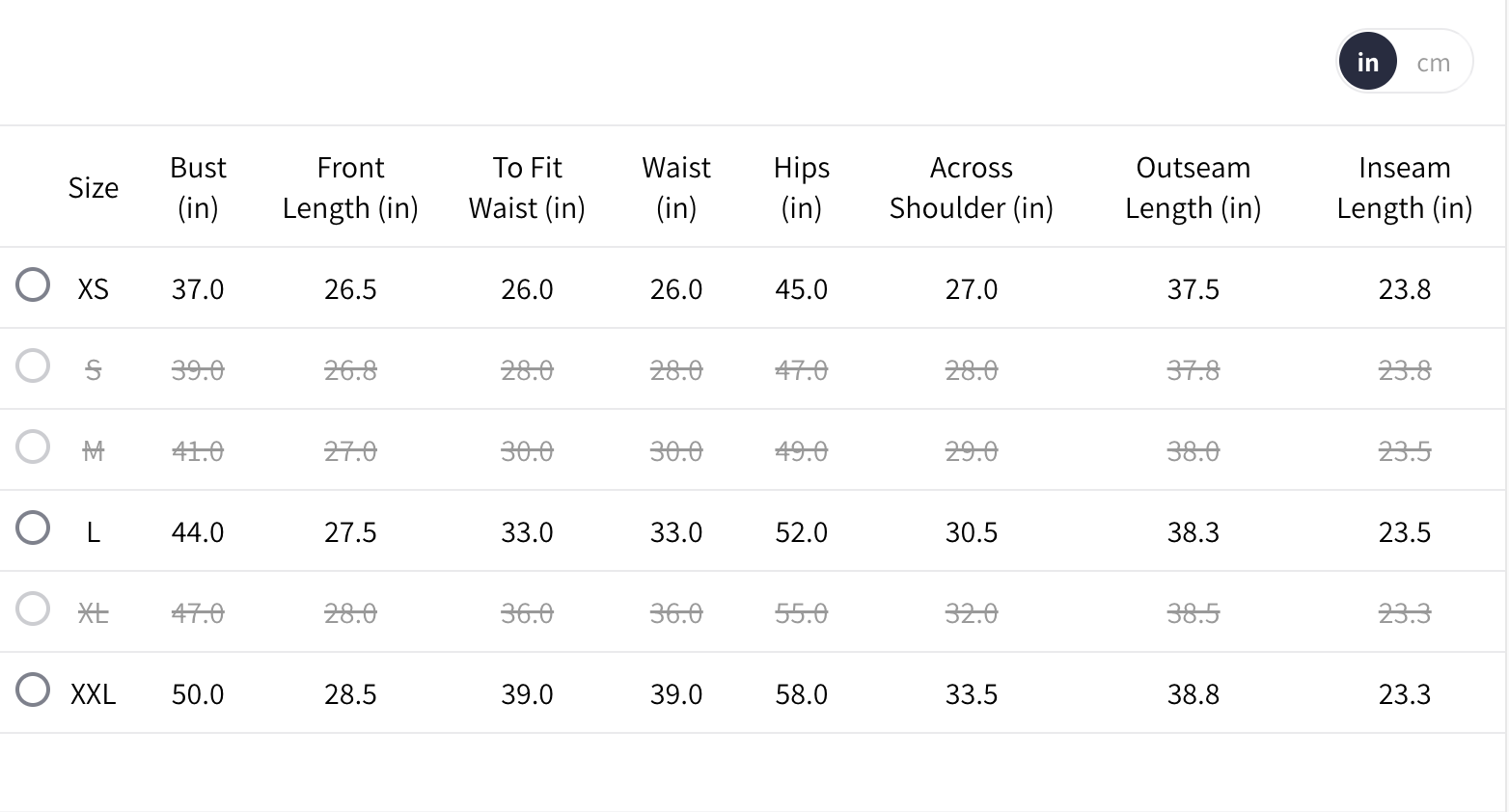The height and width of the screenshot is (812, 1509).
Task: Click the Size column header
Action: click(x=94, y=188)
